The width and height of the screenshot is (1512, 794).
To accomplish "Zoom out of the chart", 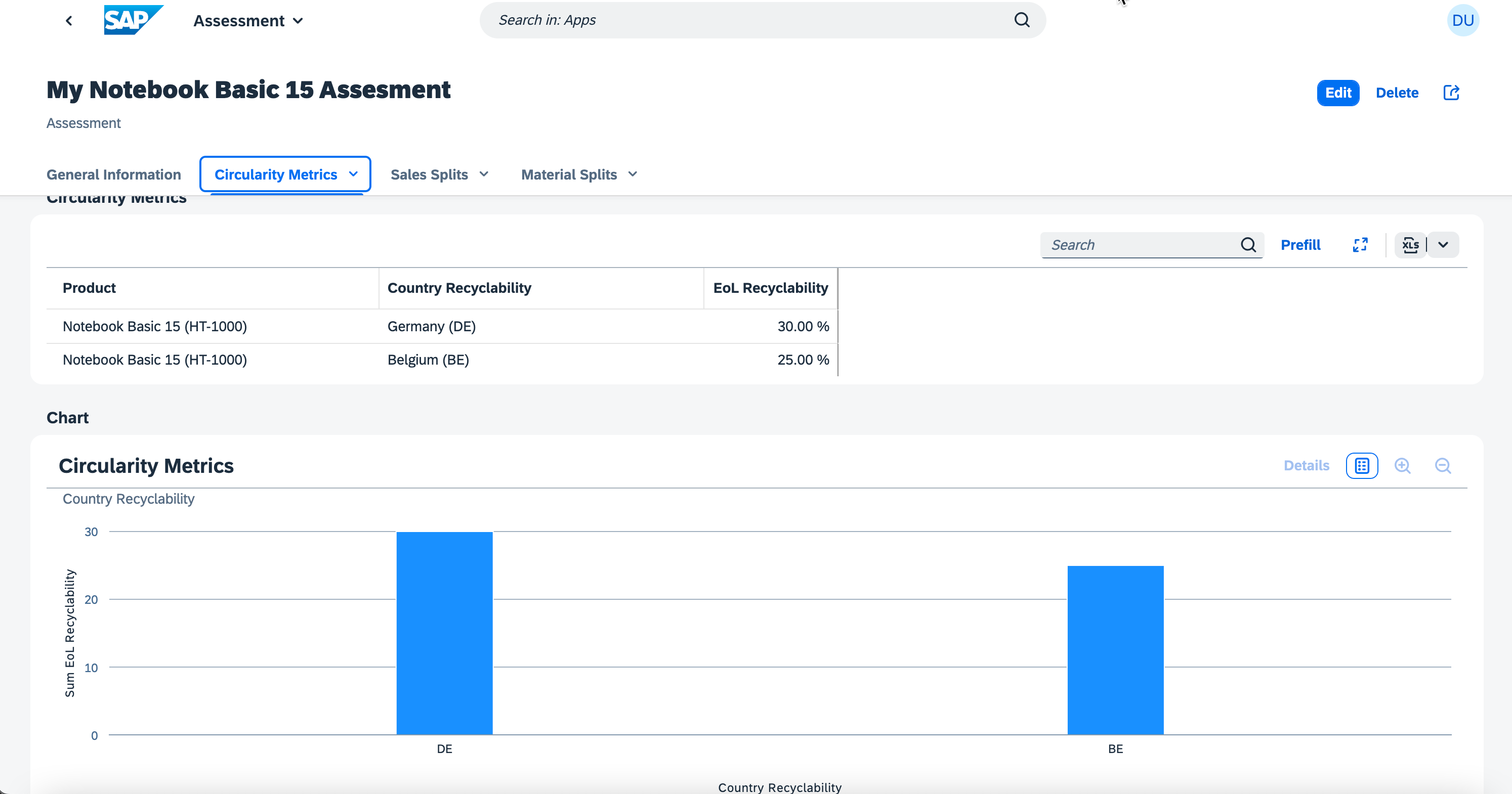I will [x=1443, y=466].
